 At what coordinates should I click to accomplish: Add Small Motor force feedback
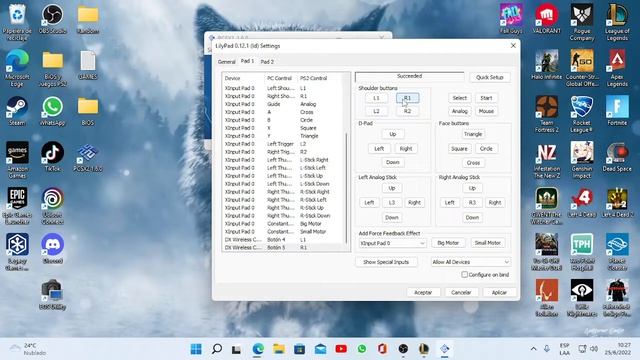pyautogui.click(x=487, y=243)
